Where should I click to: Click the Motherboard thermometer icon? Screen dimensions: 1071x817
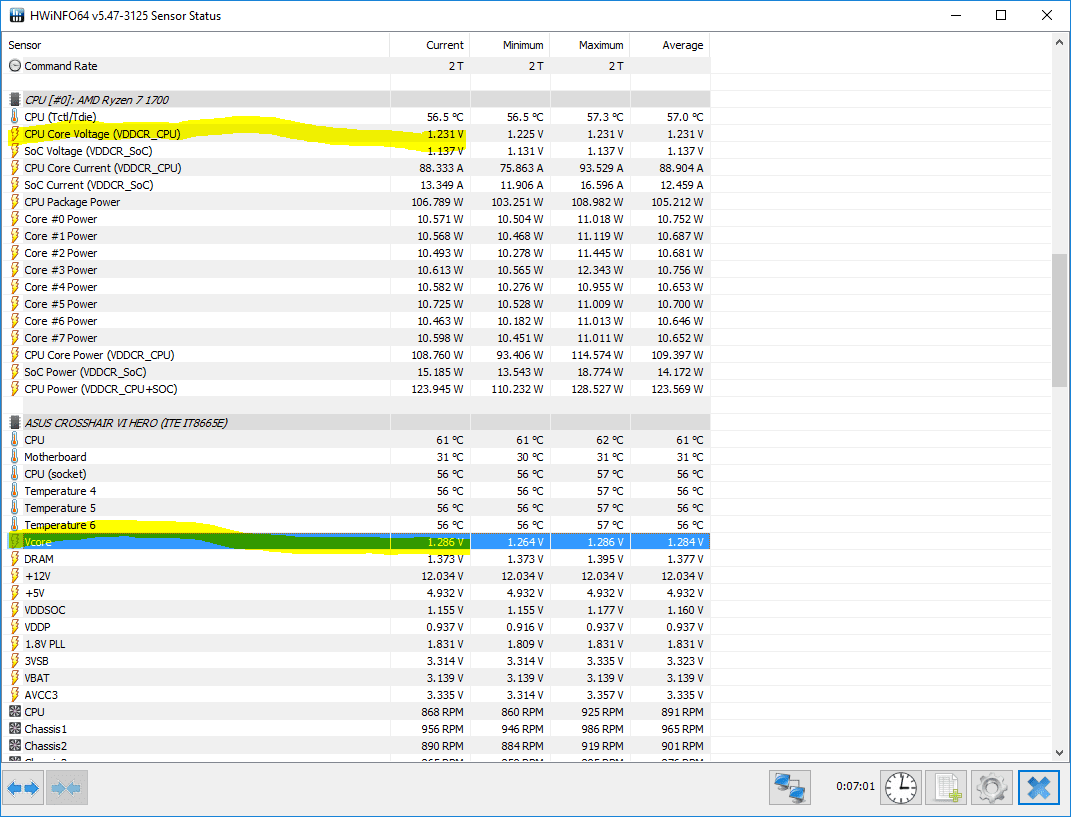point(15,456)
